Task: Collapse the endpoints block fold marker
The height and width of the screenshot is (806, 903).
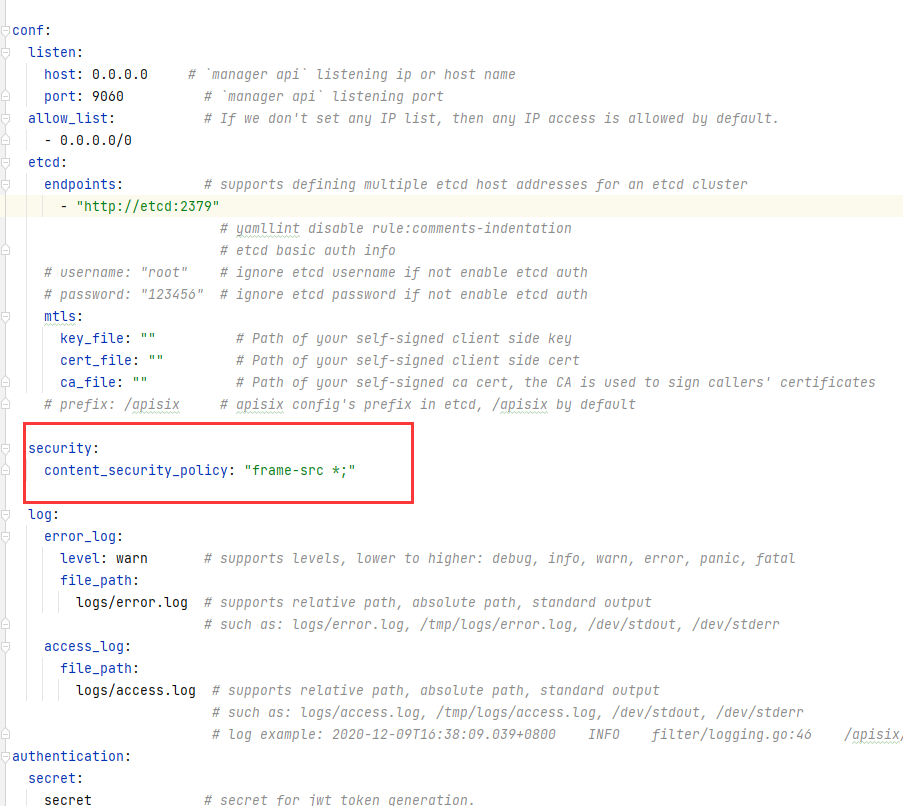Action: tap(6, 184)
